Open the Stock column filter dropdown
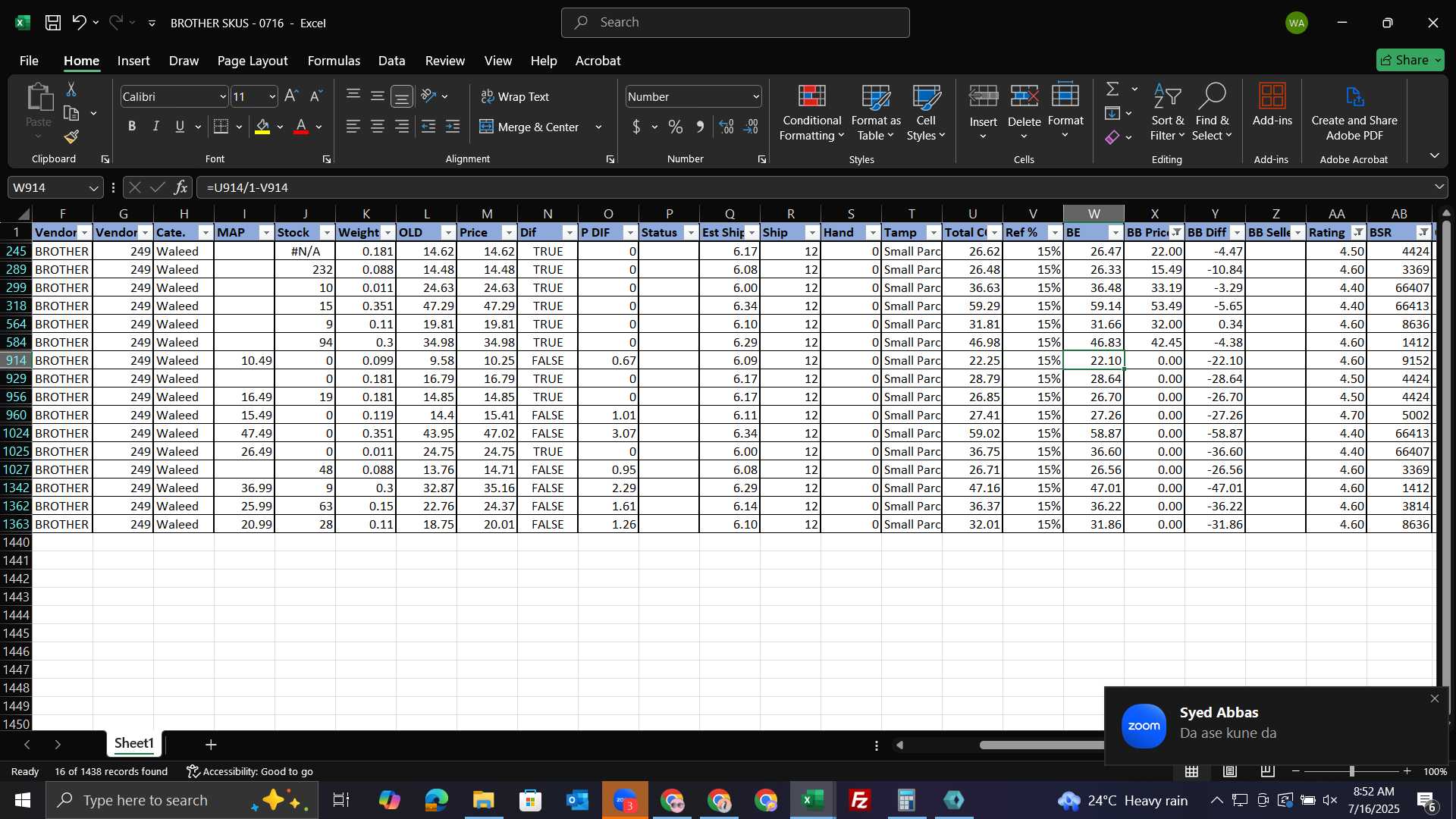This screenshot has width=1456, height=819. pyautogui.click(x=327, y=233)
